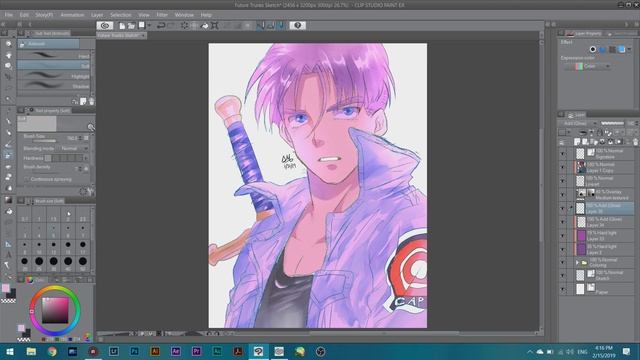640x360 pixels.
Task: Open the Animation menu
Action: pos(72,15)
